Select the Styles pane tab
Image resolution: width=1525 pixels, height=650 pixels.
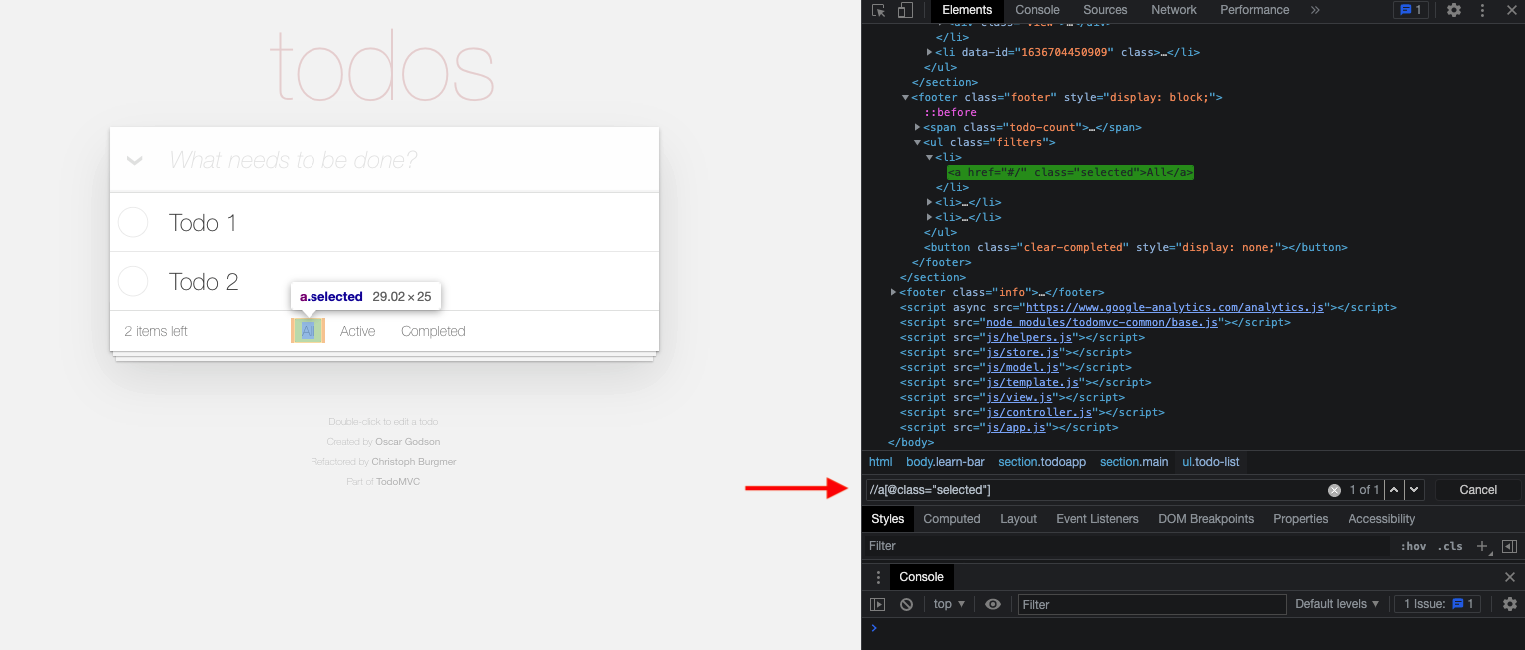[887, 519]
